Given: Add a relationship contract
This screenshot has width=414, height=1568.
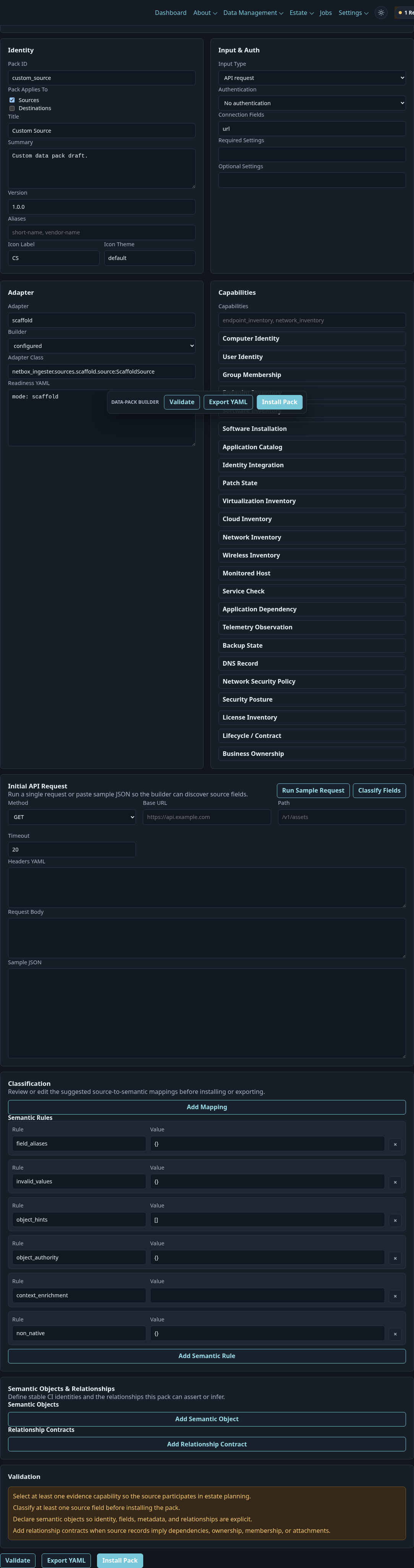Looking at the screenshot, I should [x=207, y=1444].
